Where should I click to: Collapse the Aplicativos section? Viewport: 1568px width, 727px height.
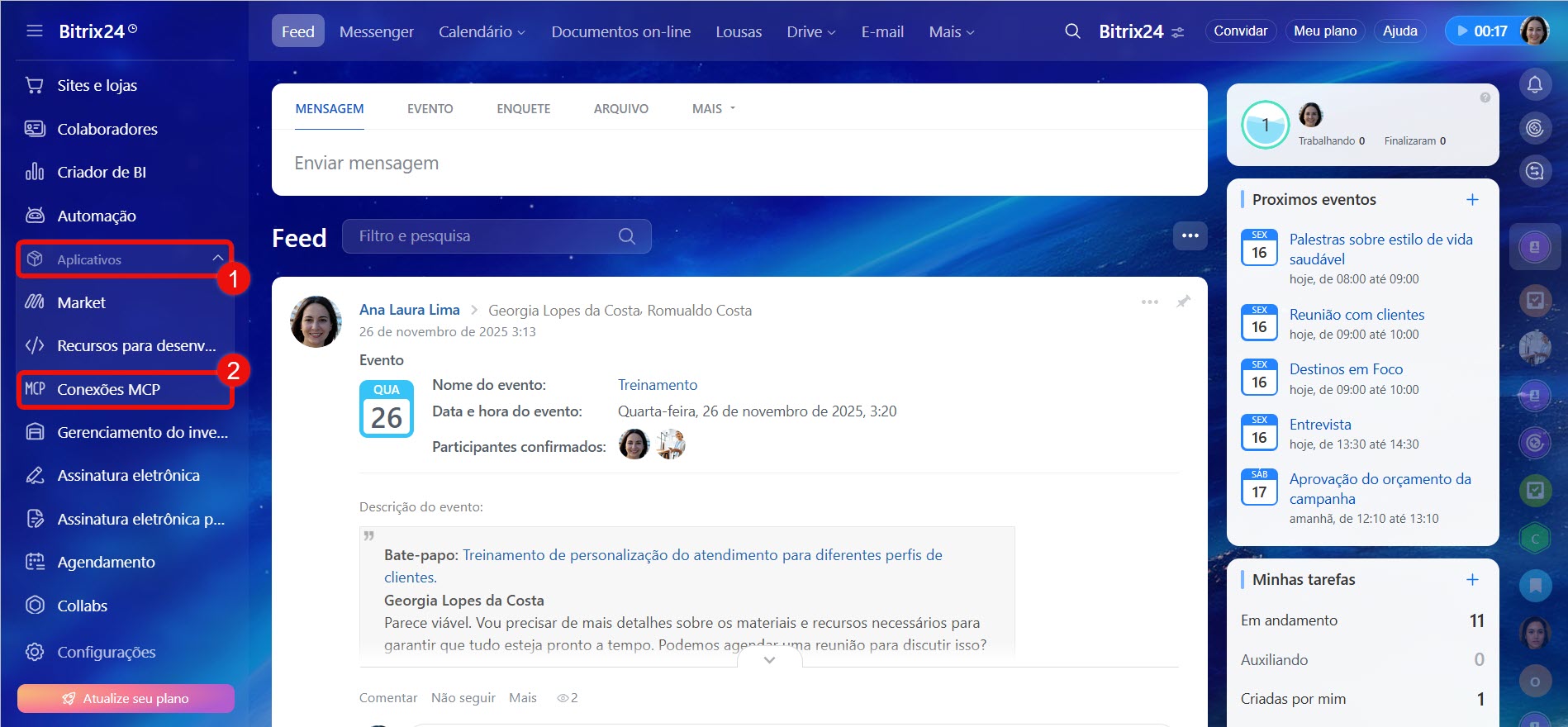(217, 259)
